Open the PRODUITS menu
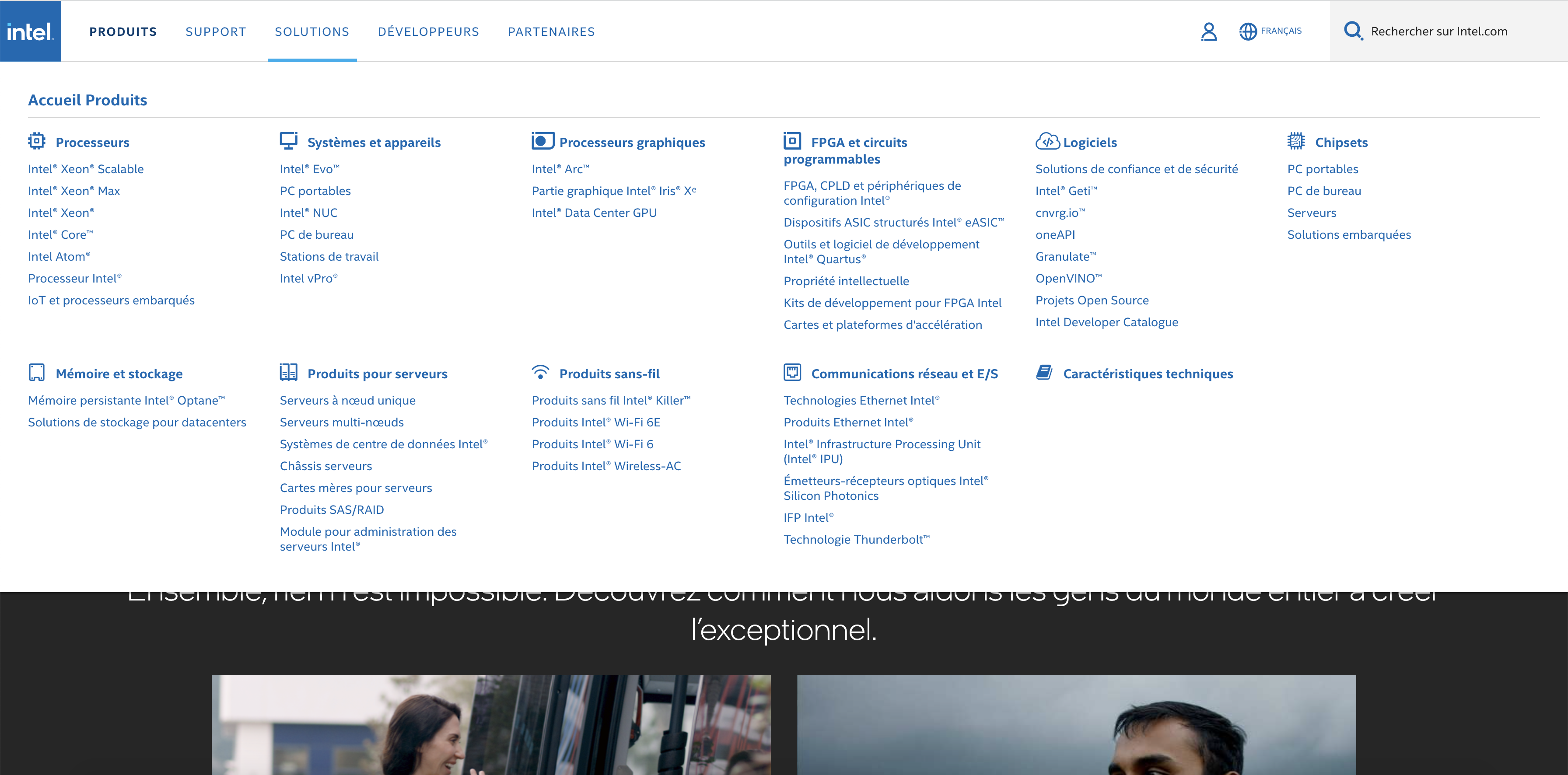Screen dimensions: 1568x775 coord(123,31)
